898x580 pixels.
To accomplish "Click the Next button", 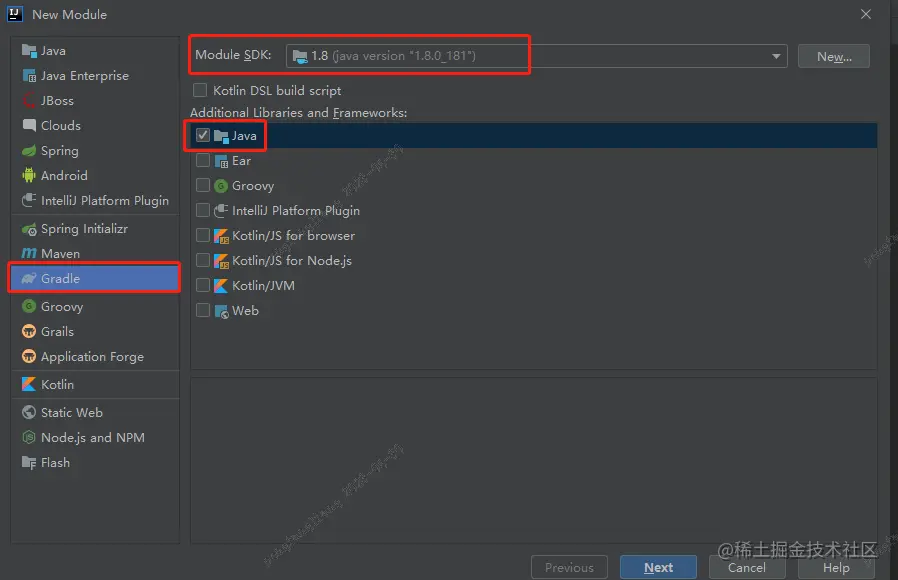I will pos(658,567).
